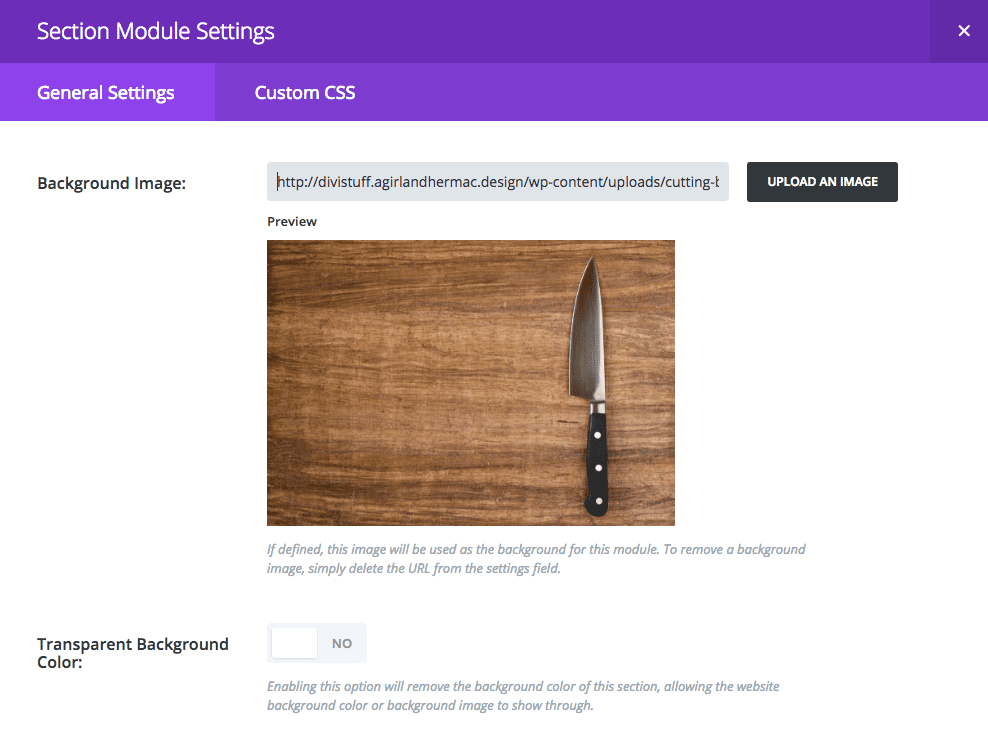Toggle the Transparent Background Color switch
Screen dimensions: 988x750
316,643
